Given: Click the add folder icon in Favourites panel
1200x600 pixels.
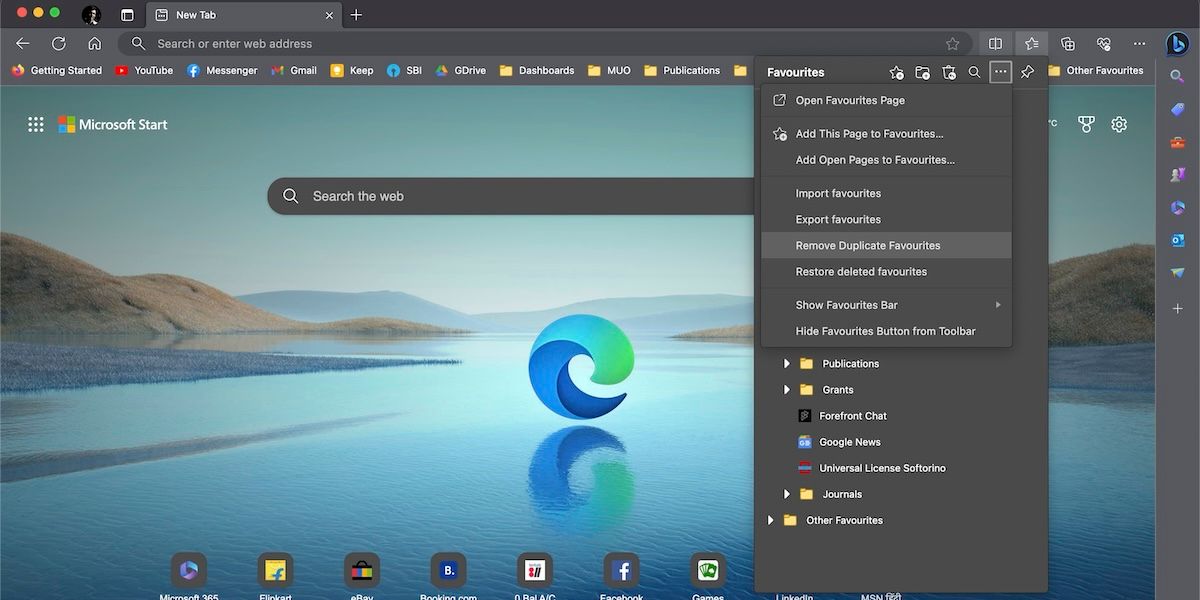Looking at the screenshot, I should click(x=922, y=72).
